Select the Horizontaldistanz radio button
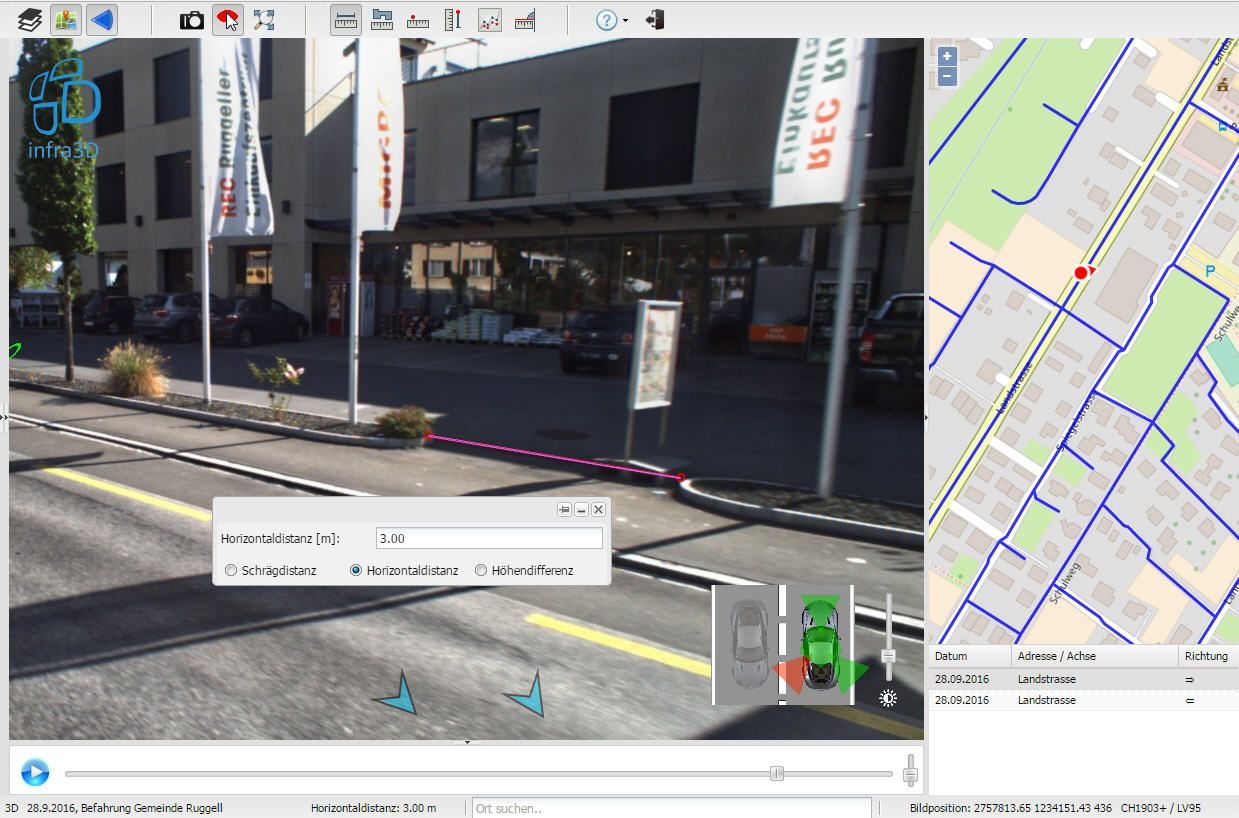Viewport: 1239px width, 818px height. tap(356, 570)
